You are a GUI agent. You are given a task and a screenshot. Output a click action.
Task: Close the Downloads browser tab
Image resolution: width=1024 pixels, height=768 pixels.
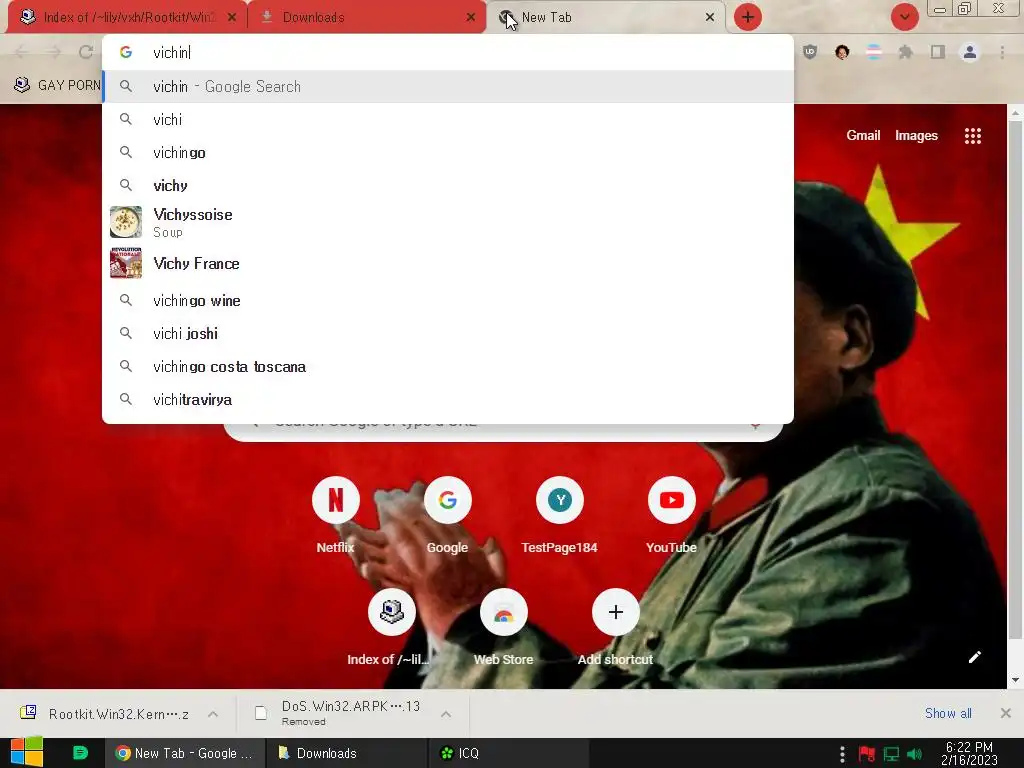(471, 18)
